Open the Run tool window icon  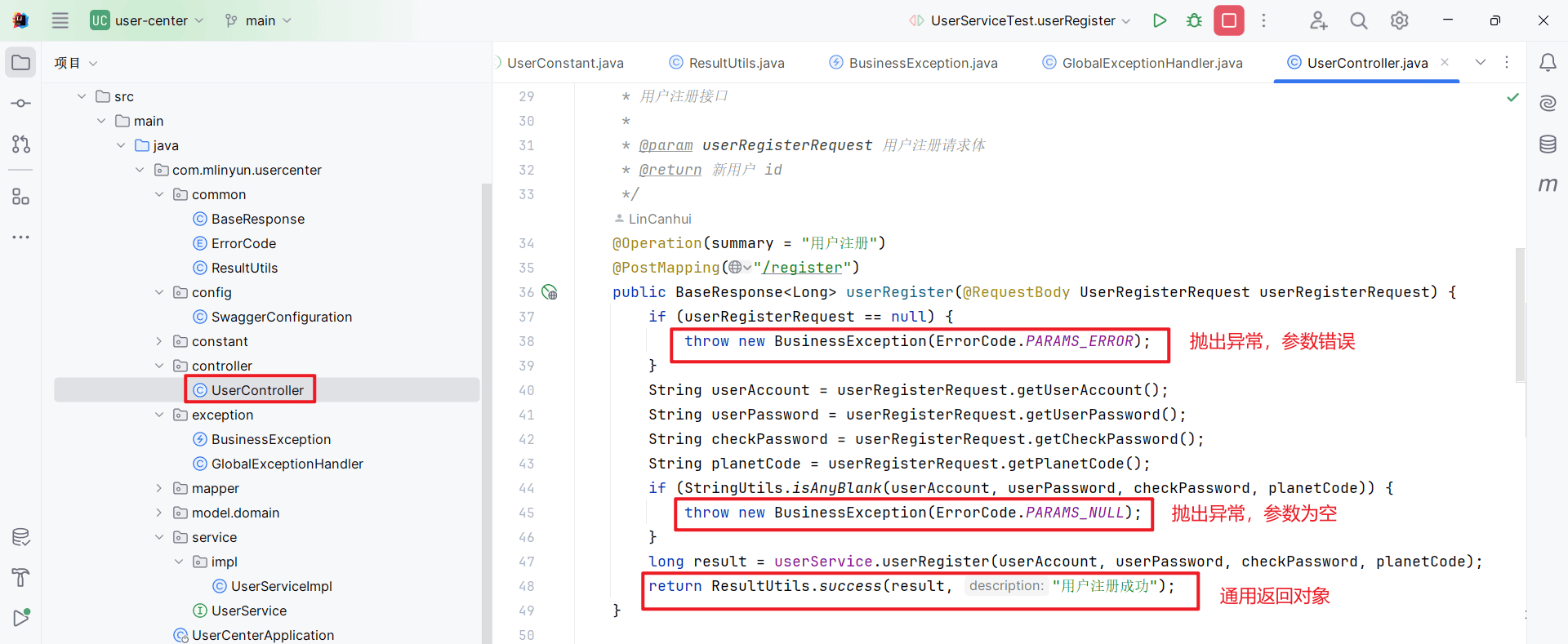coord(21,618)
